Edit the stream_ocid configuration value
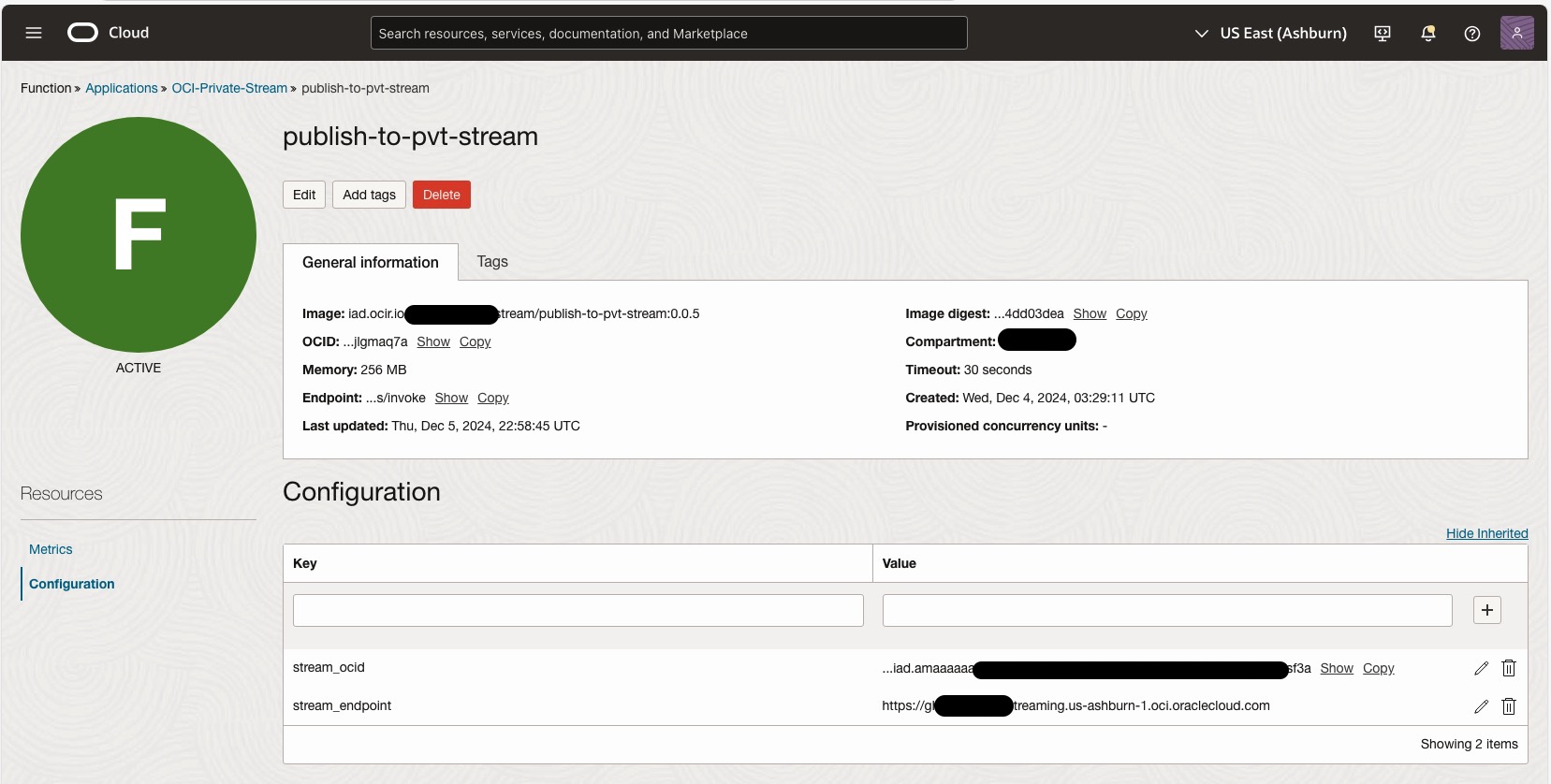 (x=1481, y=668)
